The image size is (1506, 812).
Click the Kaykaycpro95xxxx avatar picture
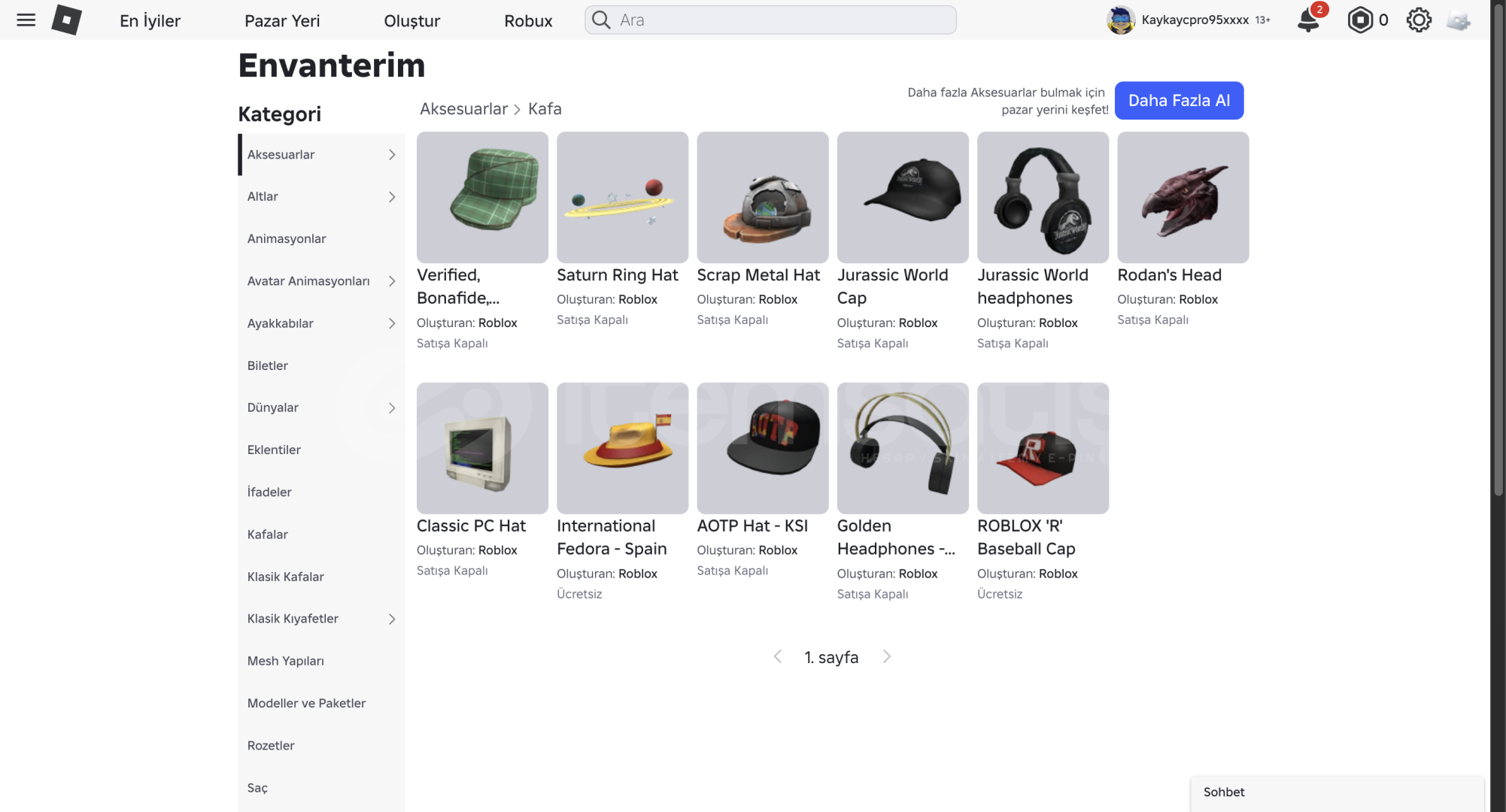pyautogui.click(x=1121, y=20)
